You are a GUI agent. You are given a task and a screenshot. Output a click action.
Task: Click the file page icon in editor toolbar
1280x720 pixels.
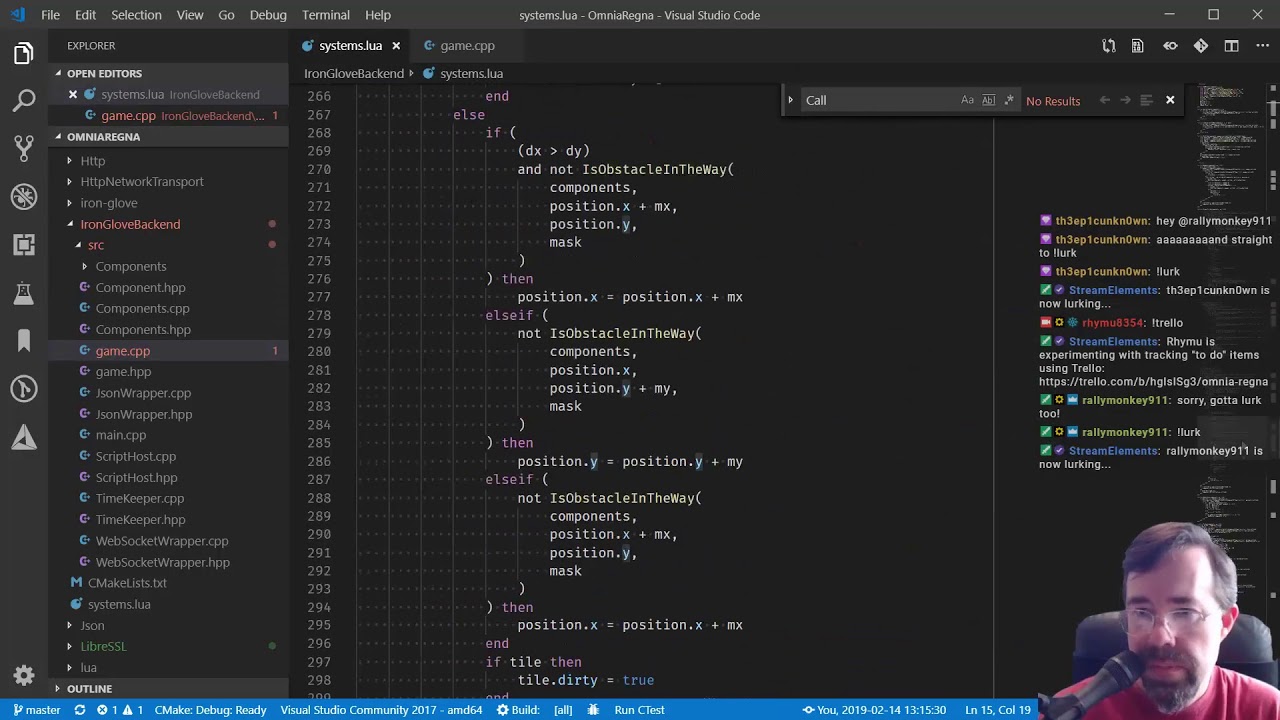pos(1138,45)
